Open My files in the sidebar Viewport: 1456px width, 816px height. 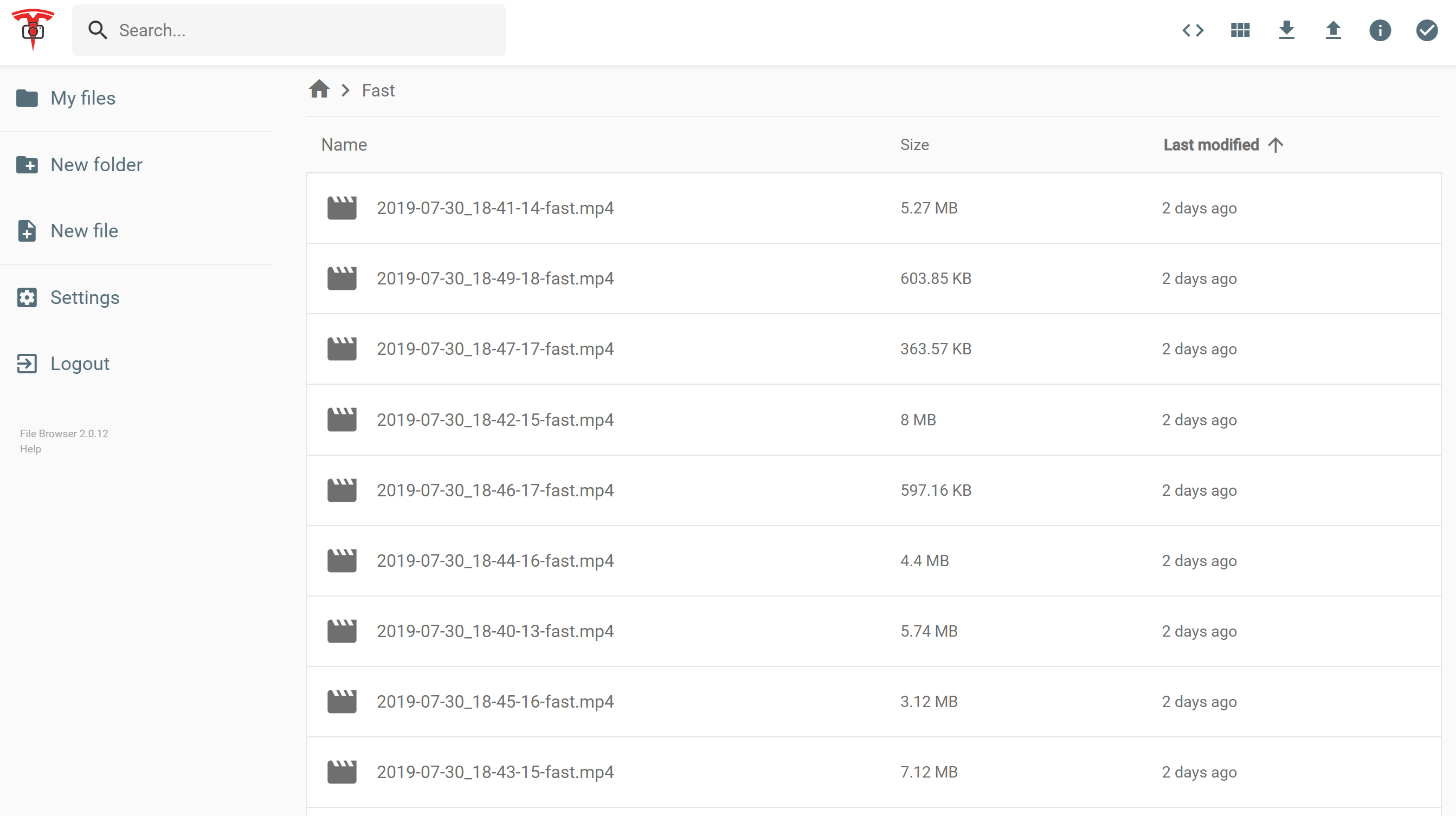pos(82,98)
